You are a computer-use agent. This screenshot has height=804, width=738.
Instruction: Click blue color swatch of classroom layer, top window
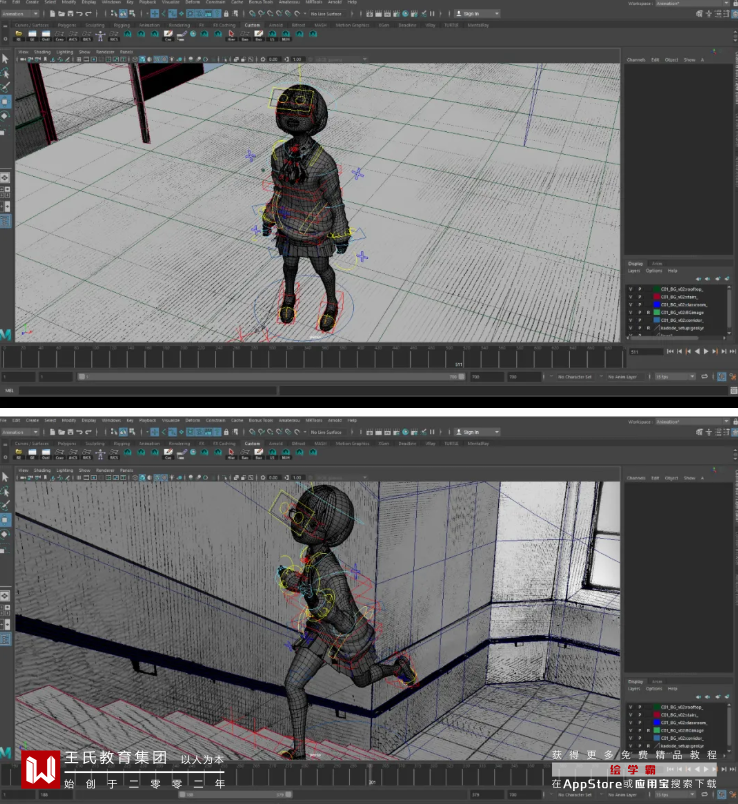[656, 305]
